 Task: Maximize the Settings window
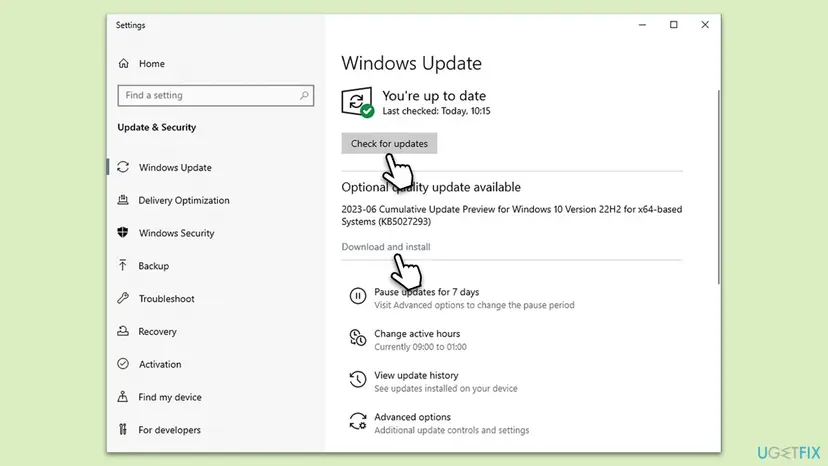click(673, 25)
